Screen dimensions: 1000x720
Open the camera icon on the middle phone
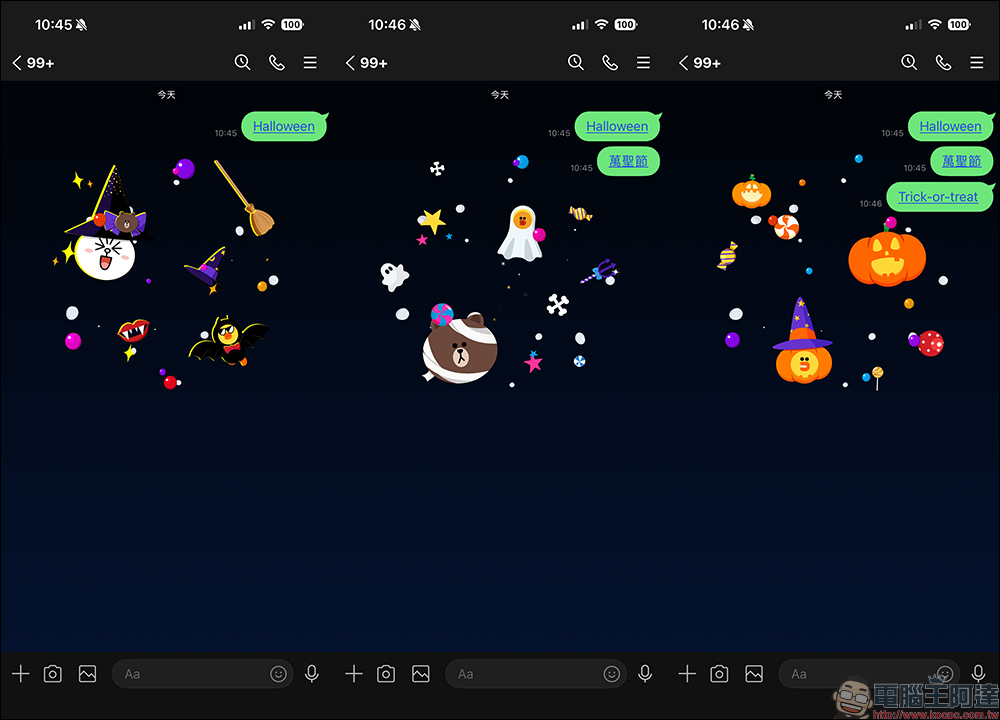pos(387,674)
